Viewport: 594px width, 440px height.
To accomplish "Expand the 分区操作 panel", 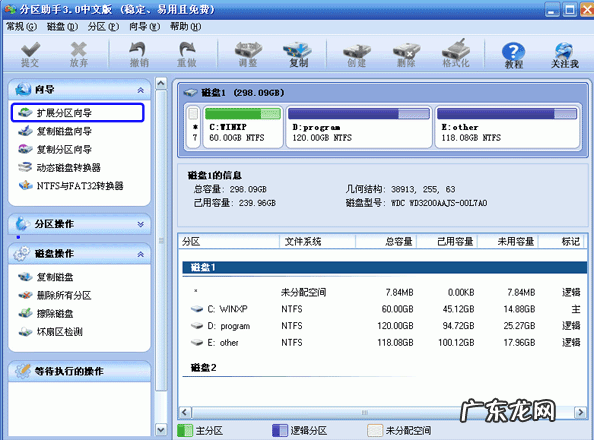I will pos(141,224).
